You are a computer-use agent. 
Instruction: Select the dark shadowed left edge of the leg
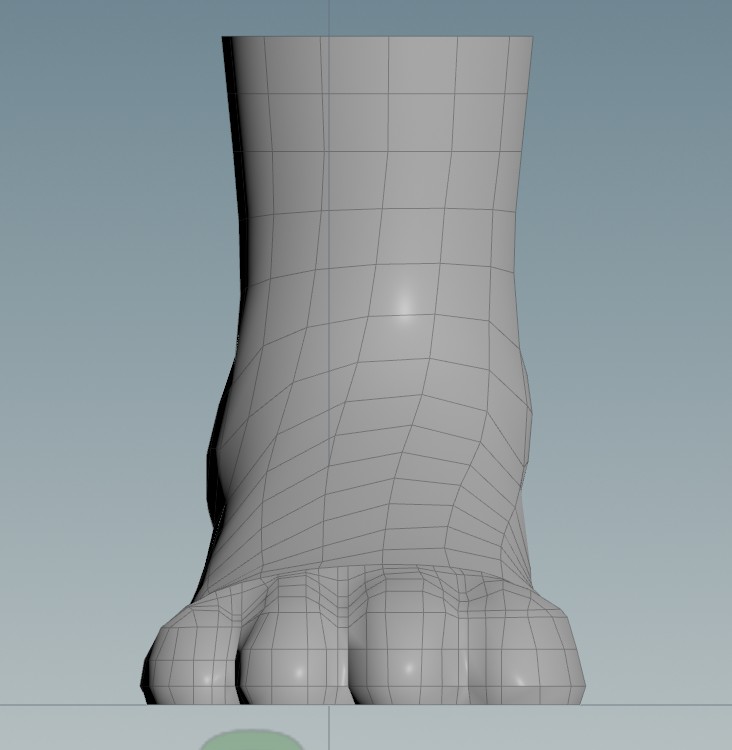coord(233,200)
